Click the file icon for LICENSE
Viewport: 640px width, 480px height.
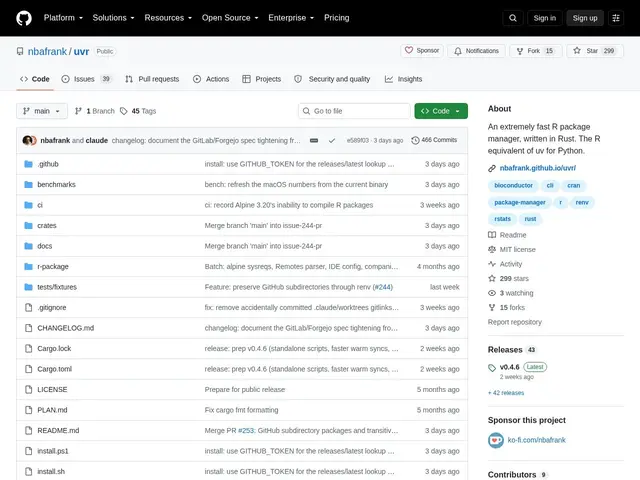pos(28,389)
